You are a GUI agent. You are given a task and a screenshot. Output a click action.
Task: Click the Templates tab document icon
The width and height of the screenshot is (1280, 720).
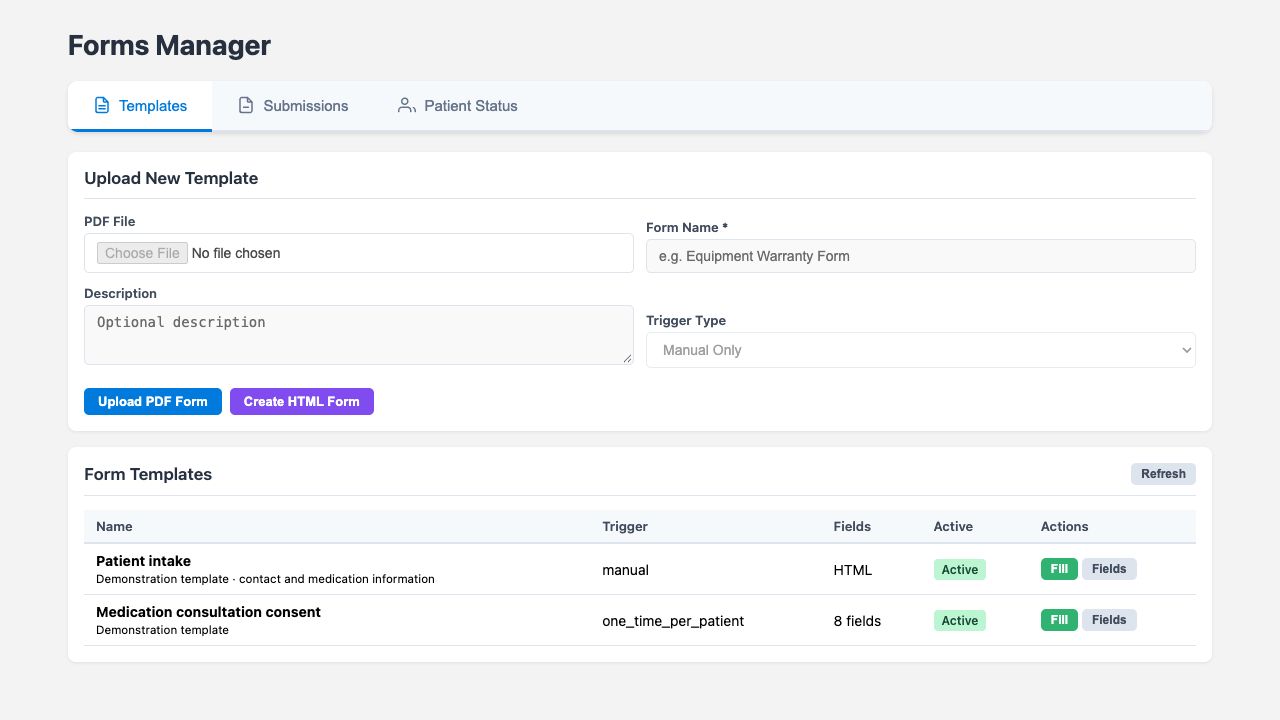(x=102, y=105)
